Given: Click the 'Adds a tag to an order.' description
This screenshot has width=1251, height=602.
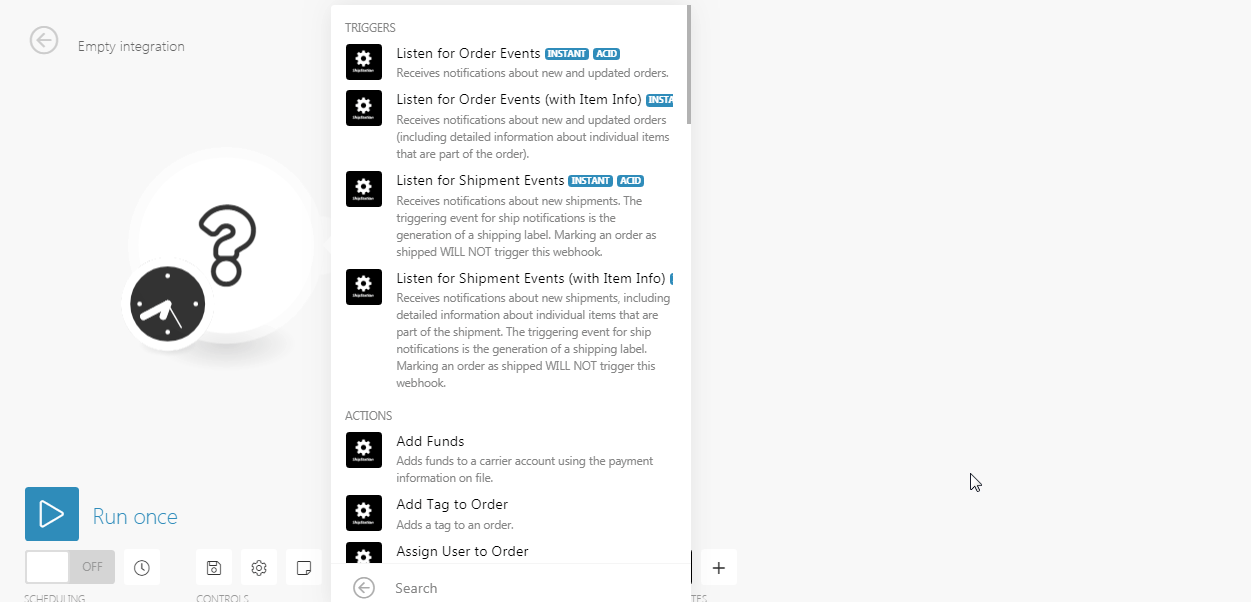Looking at the screenshot, I should click(x=455, y=525).
